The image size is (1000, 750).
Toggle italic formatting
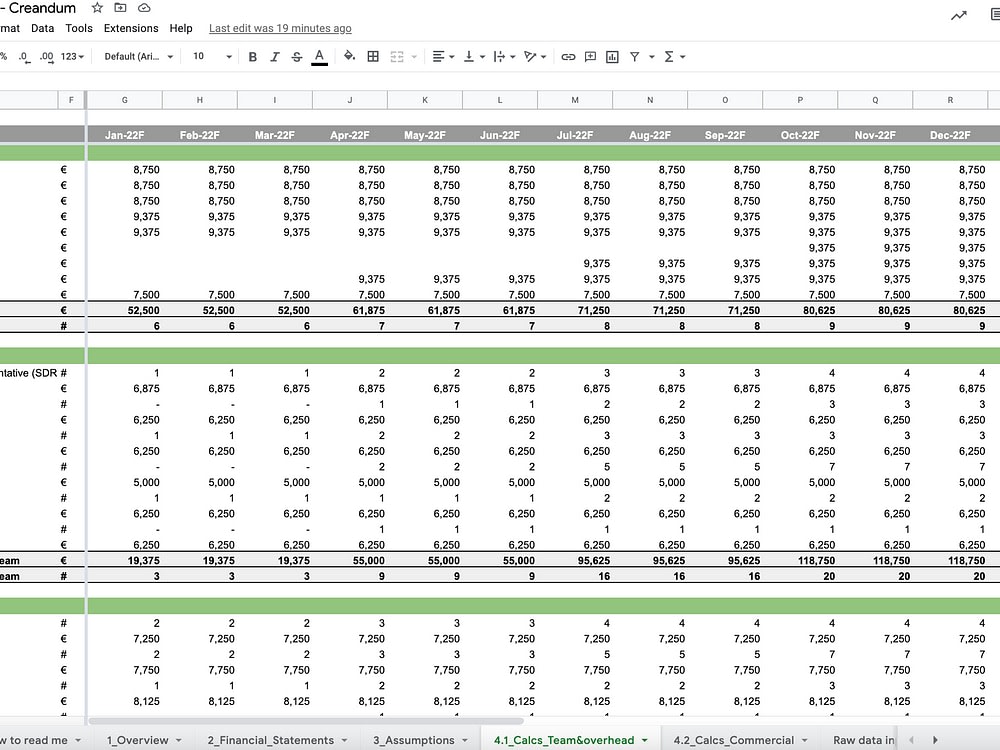point(275,57)
